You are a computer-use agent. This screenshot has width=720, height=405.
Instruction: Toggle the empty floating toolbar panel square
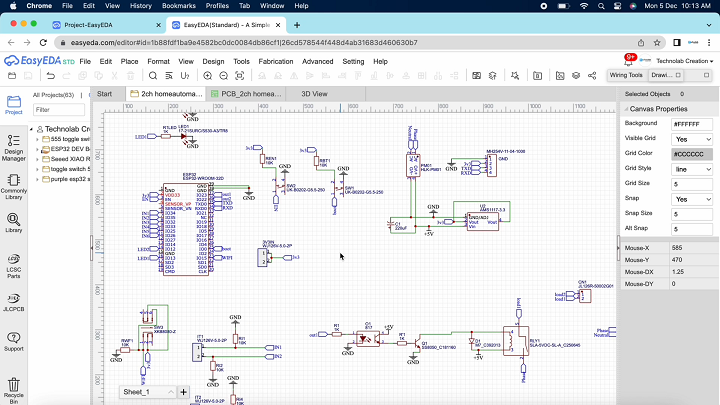click(x=706, y=75)
